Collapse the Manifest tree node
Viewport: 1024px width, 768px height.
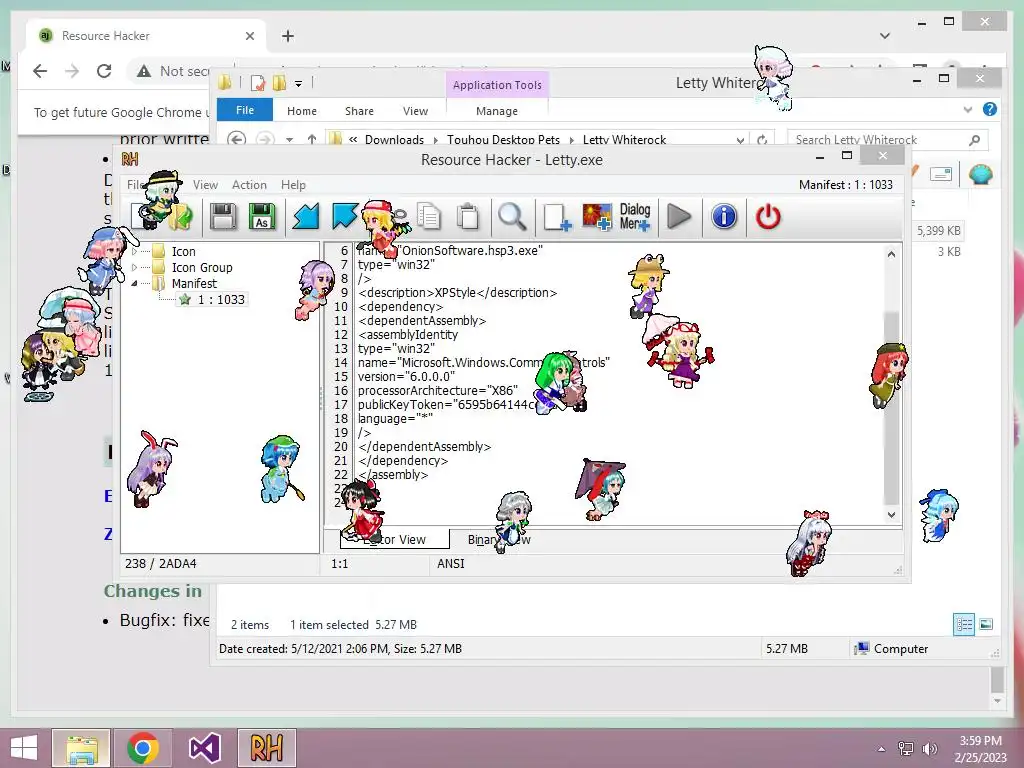pyautogui.click(x=135, y=283)
